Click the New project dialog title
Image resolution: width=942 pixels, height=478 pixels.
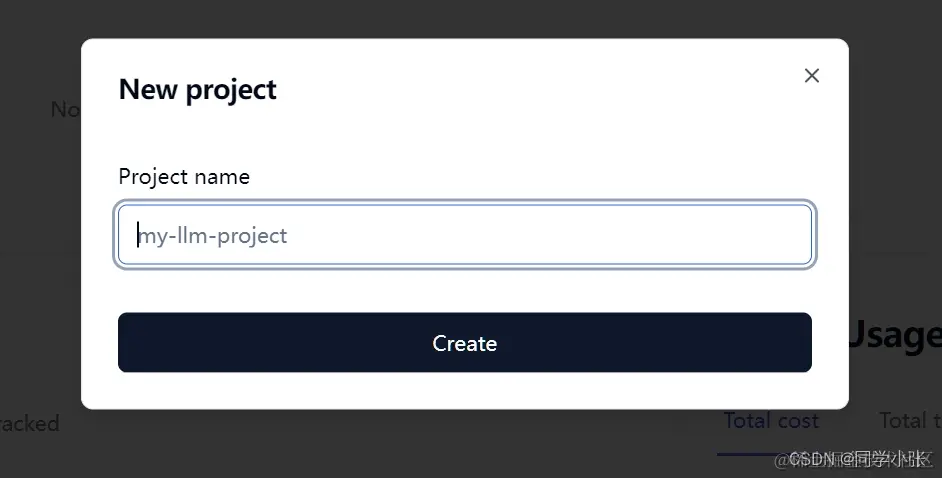click(x=197, y=90)
